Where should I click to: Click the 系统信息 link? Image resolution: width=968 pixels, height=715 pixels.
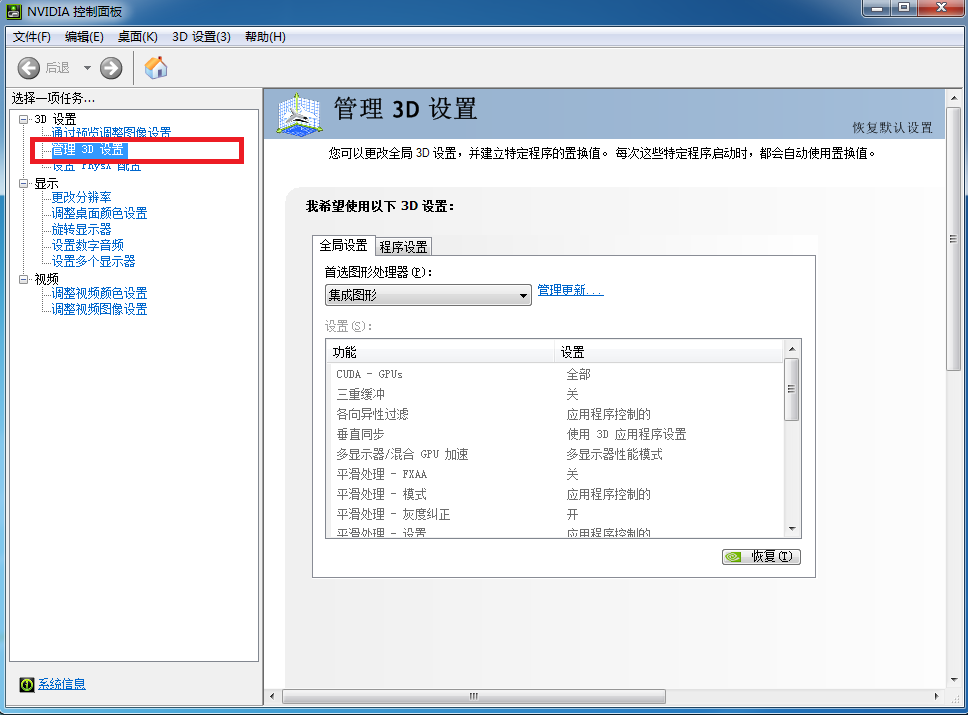tap(62, 684)
